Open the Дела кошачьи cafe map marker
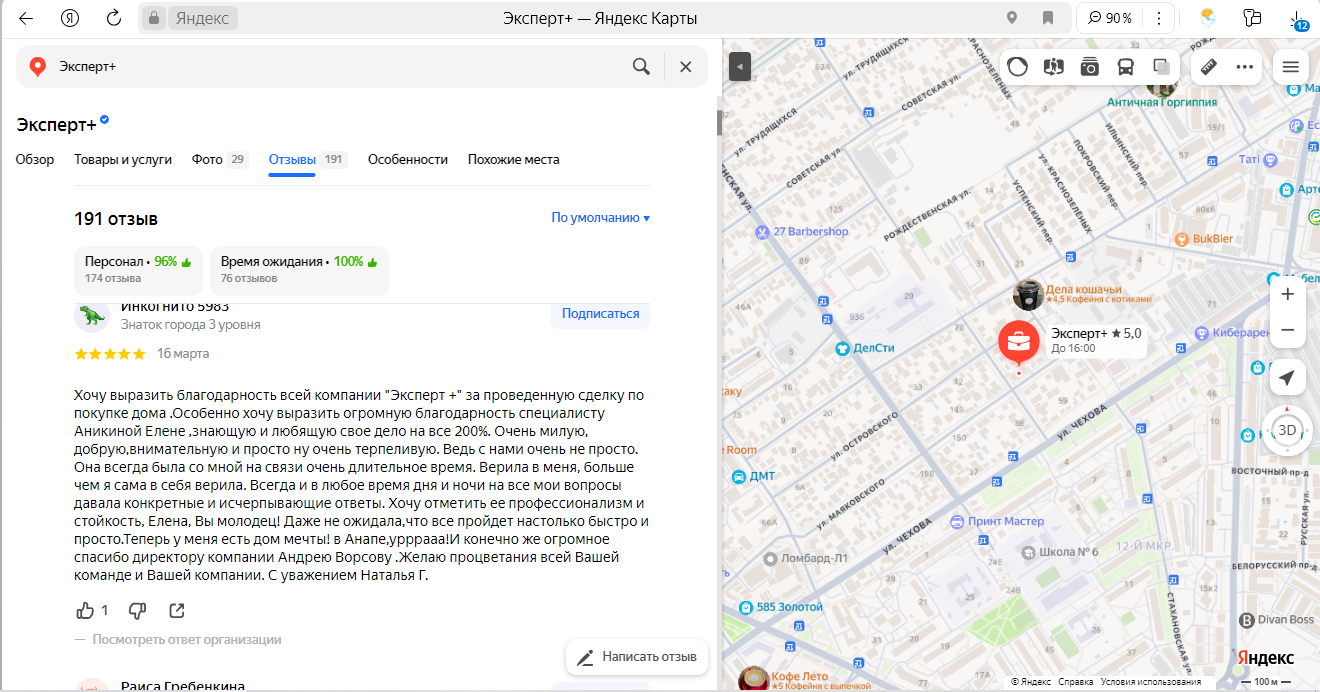Screen dimensions: 1320x692 click(1029, 295)
